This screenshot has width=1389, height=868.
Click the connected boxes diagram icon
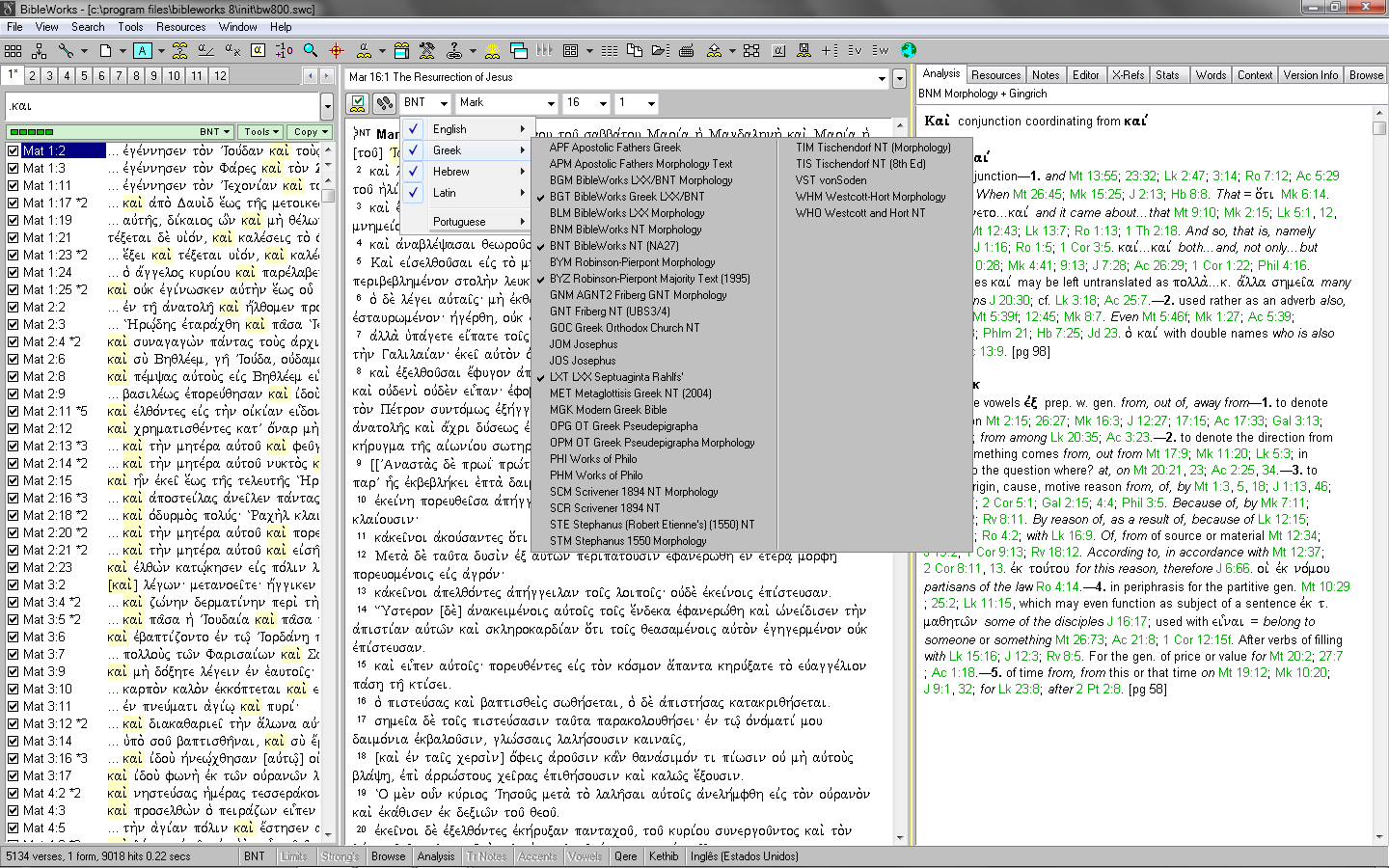pyautogui.click(x=751, y=50)
